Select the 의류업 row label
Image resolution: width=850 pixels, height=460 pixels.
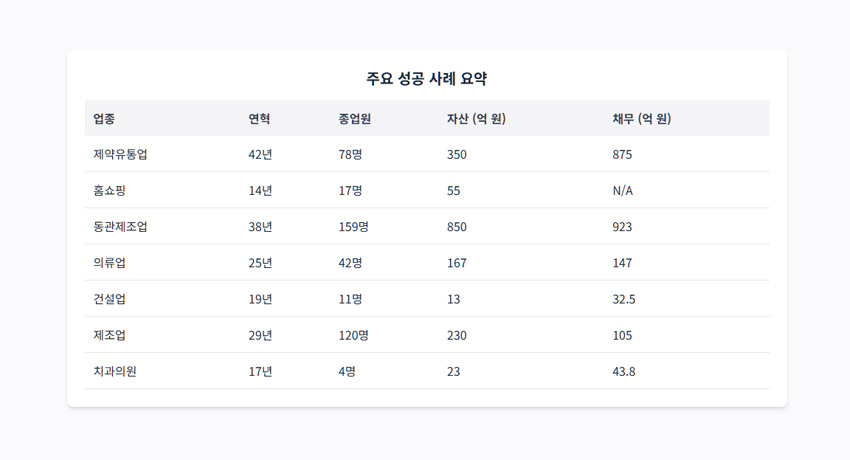pos(109,263)
